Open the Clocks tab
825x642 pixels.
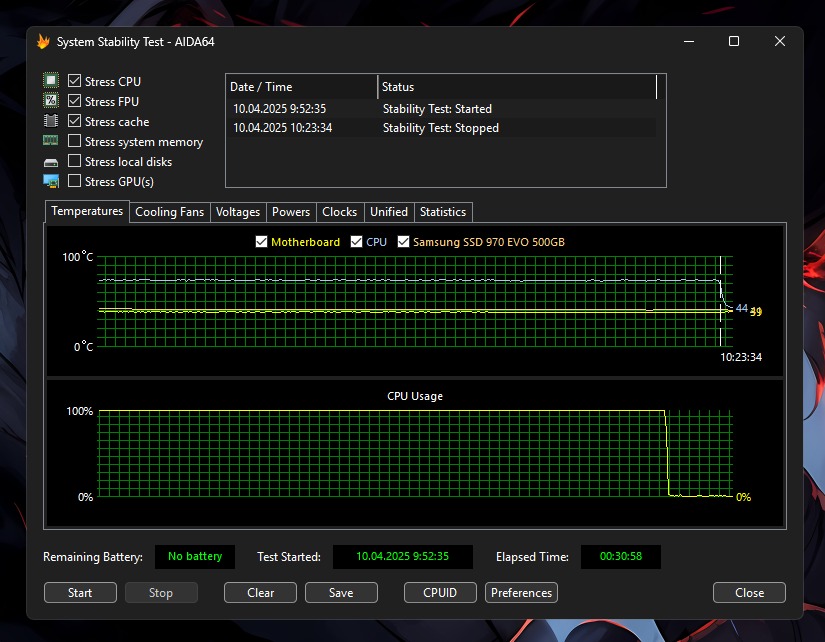(339, 212)
